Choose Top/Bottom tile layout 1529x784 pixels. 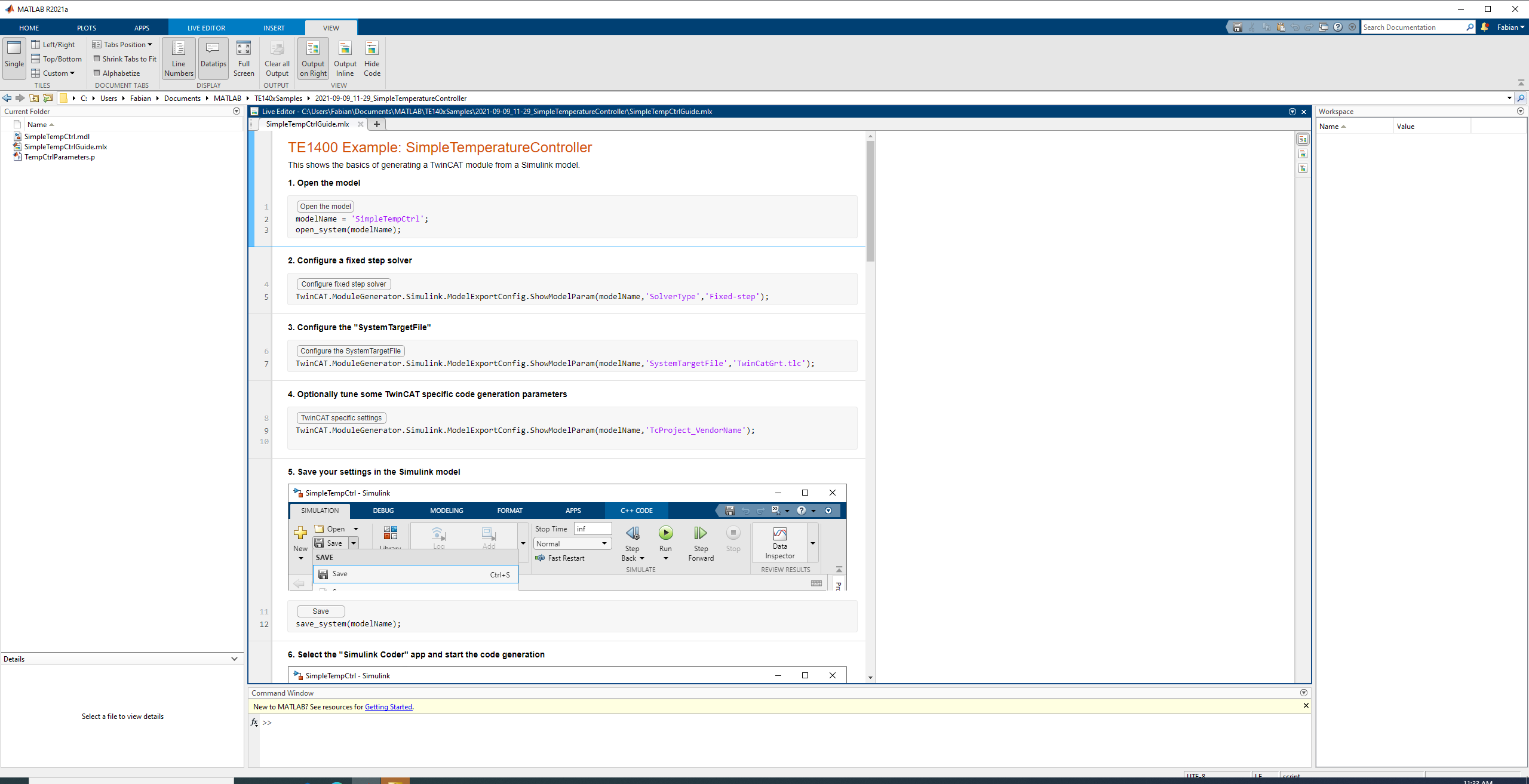pos(57,59)
